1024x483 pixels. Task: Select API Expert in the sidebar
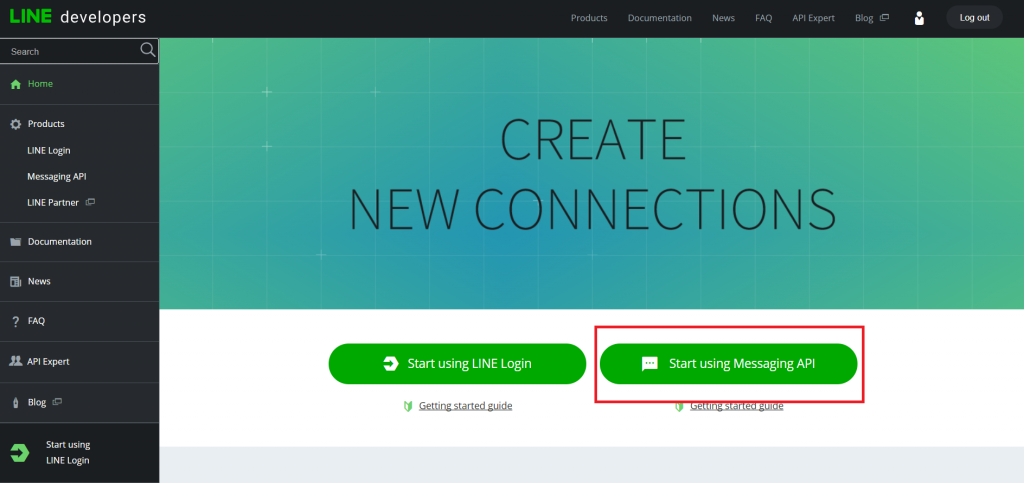(x=48, y=362)
